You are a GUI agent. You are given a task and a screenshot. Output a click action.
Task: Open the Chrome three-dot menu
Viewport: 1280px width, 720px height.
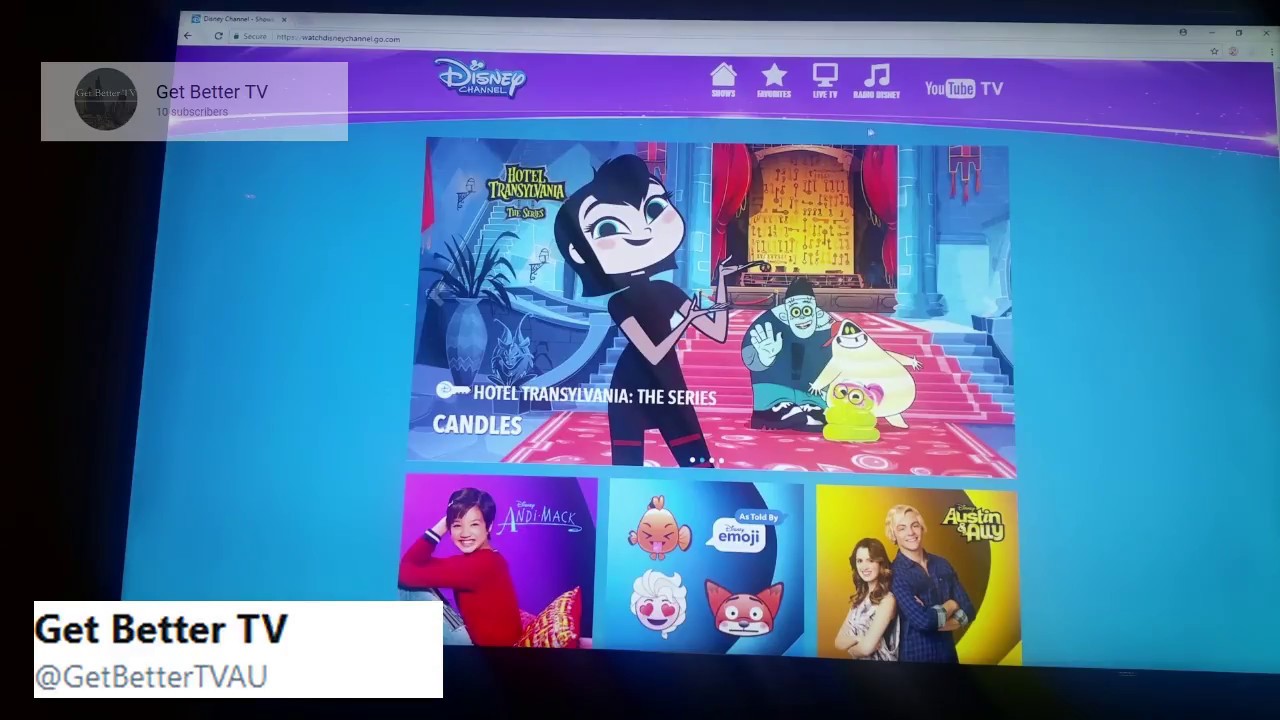[1272, 52]
